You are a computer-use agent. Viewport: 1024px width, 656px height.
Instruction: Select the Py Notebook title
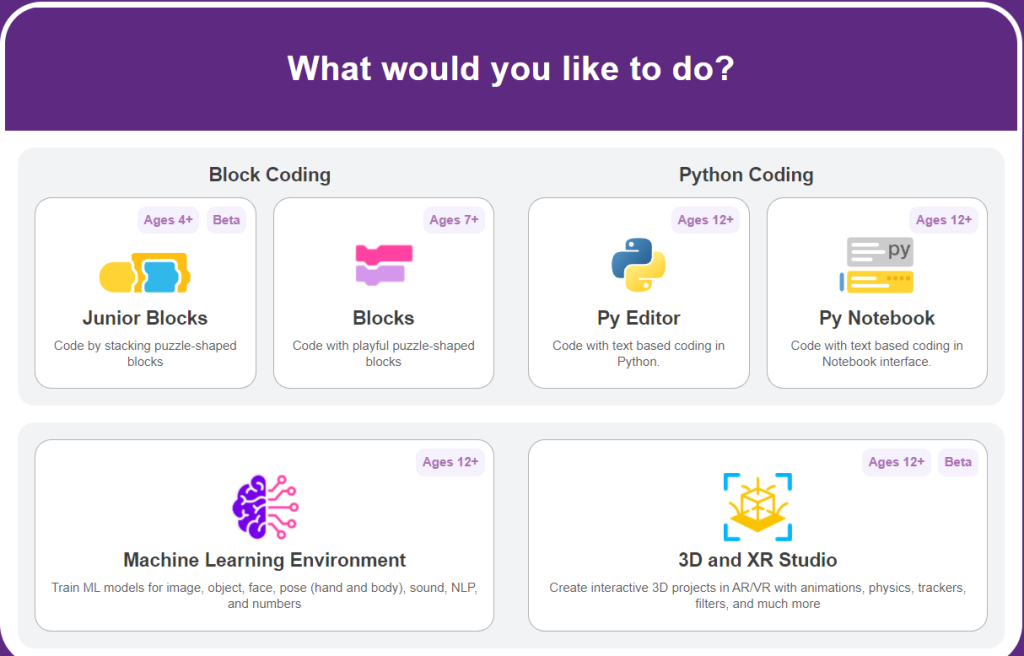click(877, 318)
